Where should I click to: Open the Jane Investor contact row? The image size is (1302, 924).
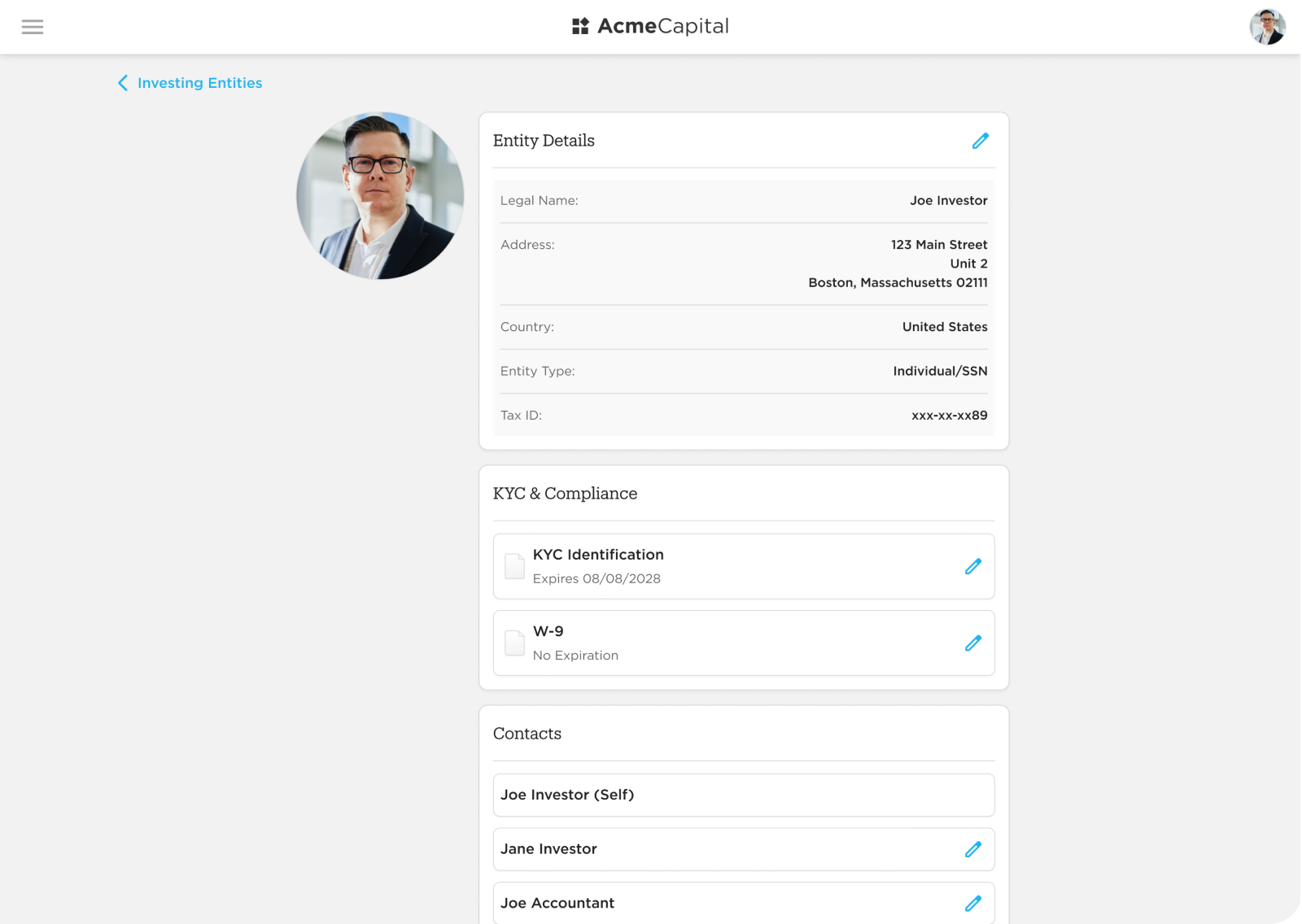[744, 849]
